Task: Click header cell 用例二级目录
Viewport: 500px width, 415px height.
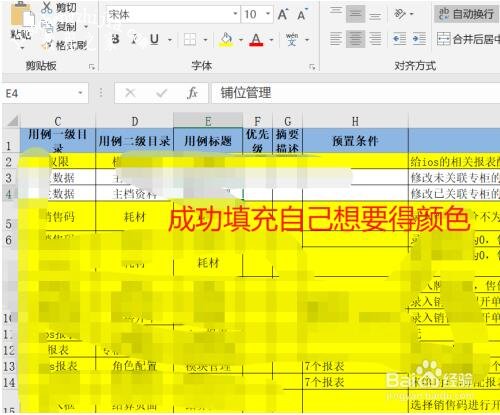Action: 135,141
